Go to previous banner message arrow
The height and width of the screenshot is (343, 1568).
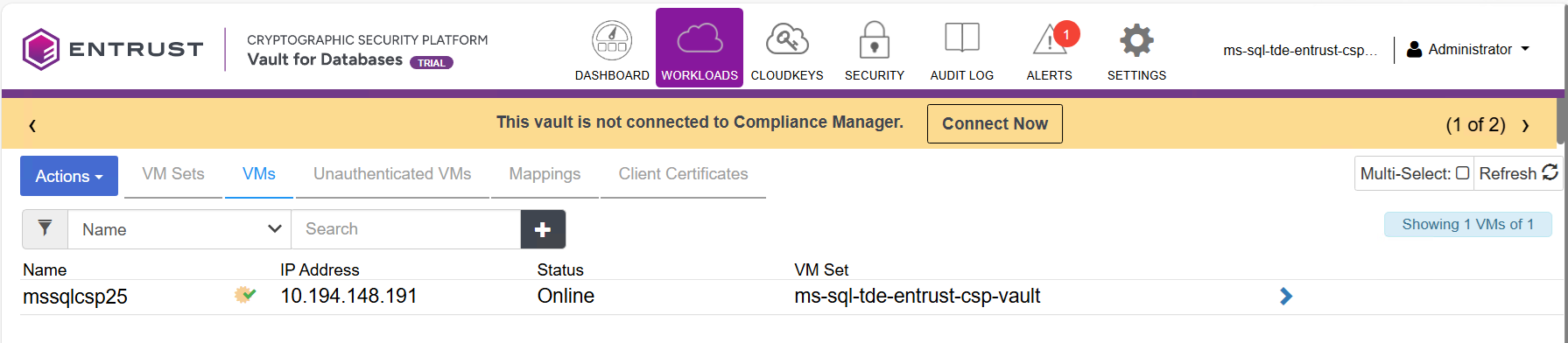[32, 125]
